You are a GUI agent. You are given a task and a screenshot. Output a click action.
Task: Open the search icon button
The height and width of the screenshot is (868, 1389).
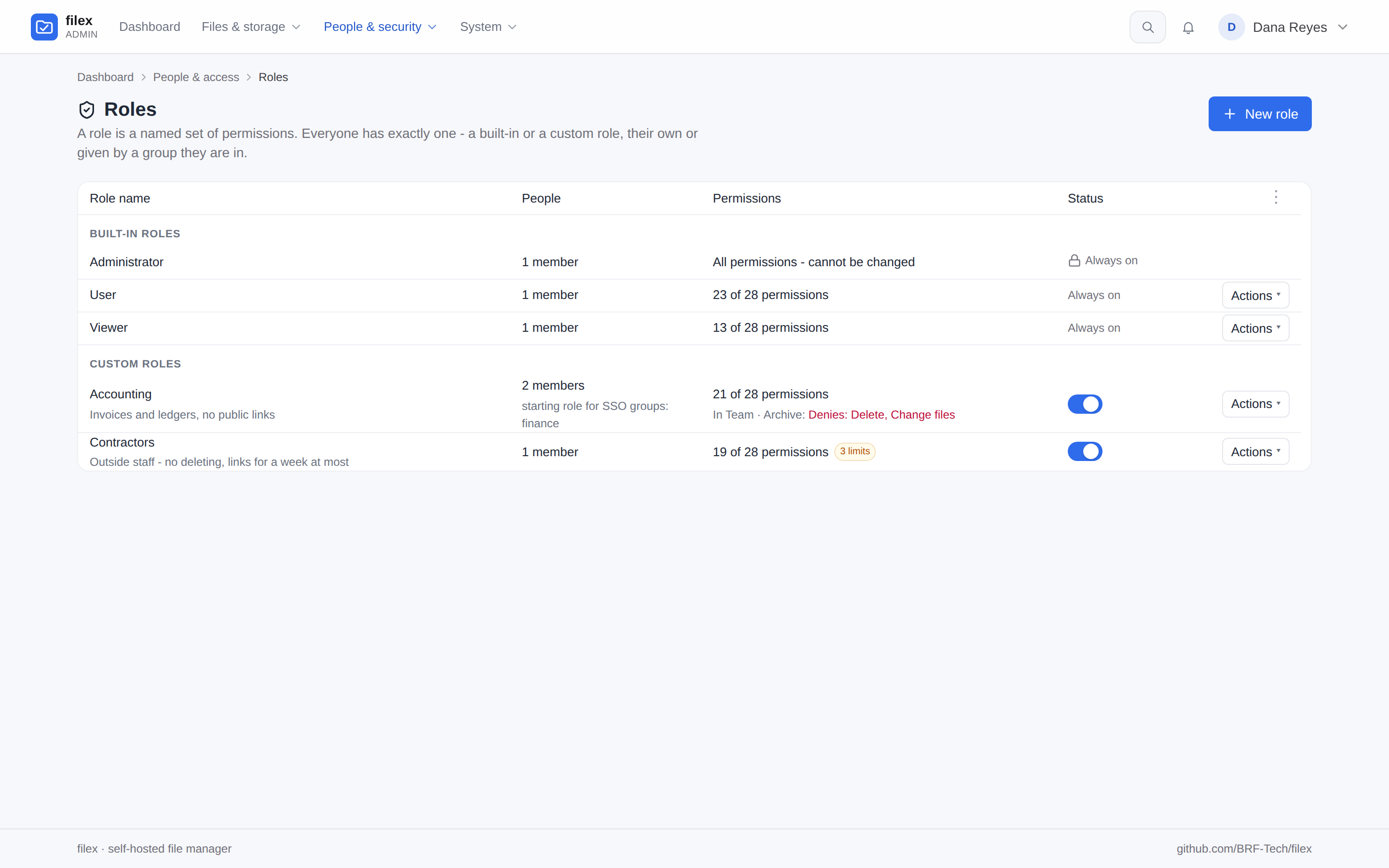click(x=1147, y=27)
